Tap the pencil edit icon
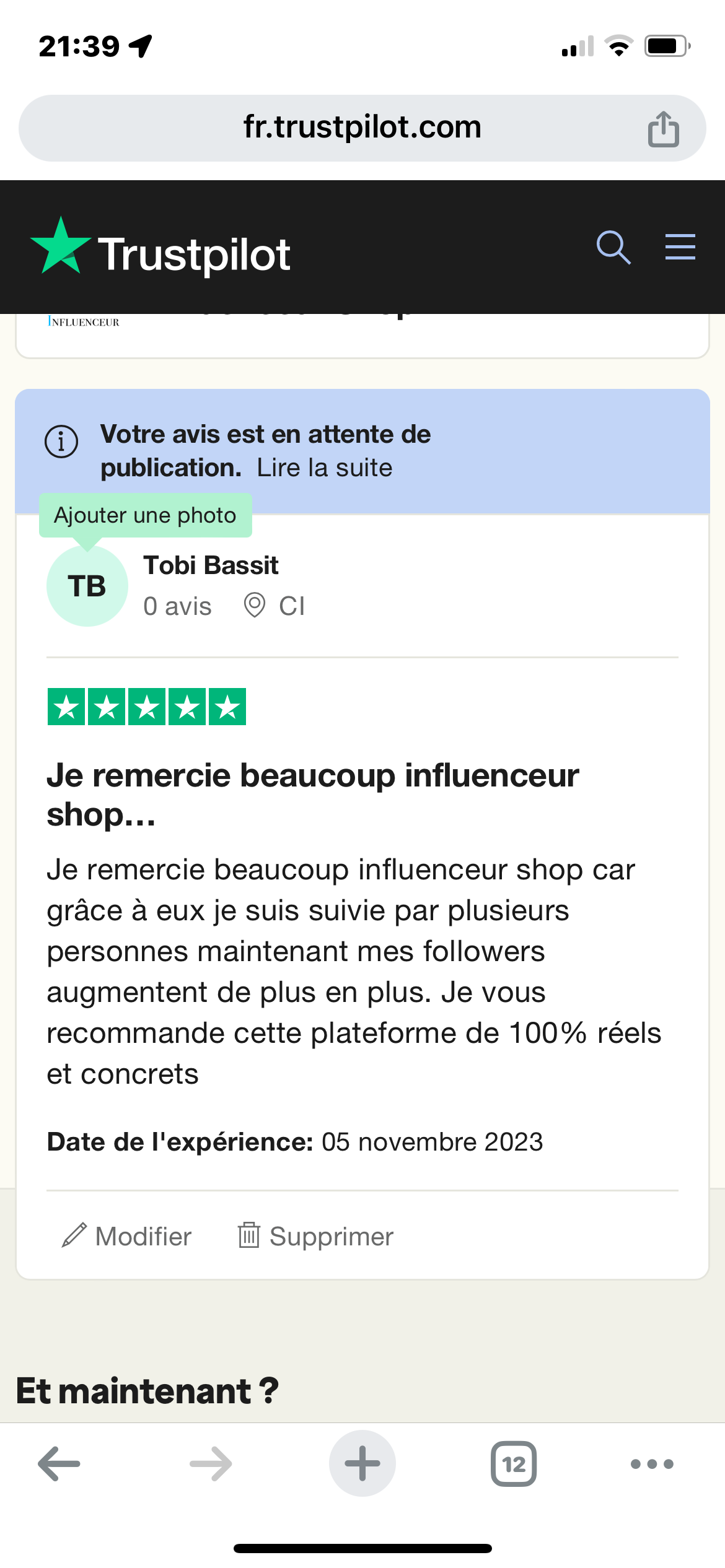This screenshot has height=1568, width=725. pyautogui.click(x=74, y=1235)
